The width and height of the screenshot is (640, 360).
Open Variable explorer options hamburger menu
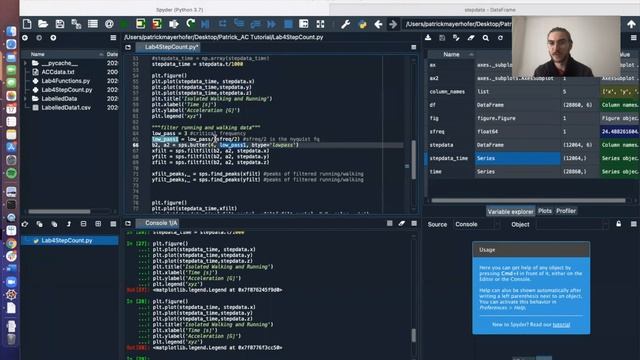[x=633, y=38]
